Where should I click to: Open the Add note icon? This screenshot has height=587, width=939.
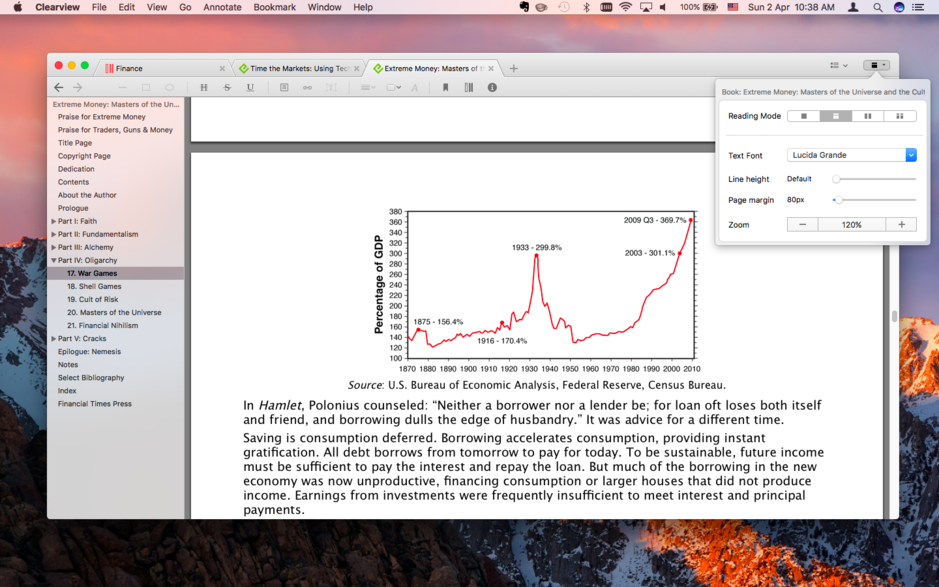286,87
